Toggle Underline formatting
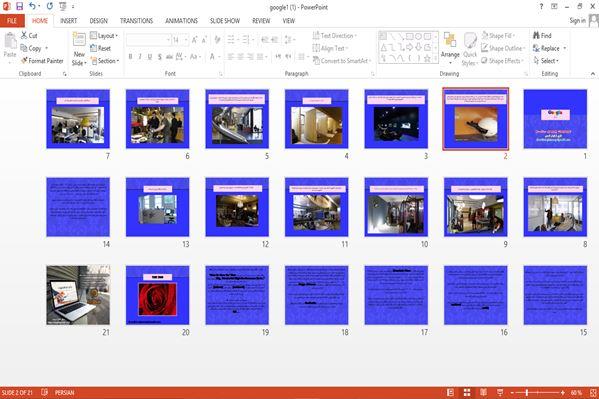599x399 pixels. point(149,57)
